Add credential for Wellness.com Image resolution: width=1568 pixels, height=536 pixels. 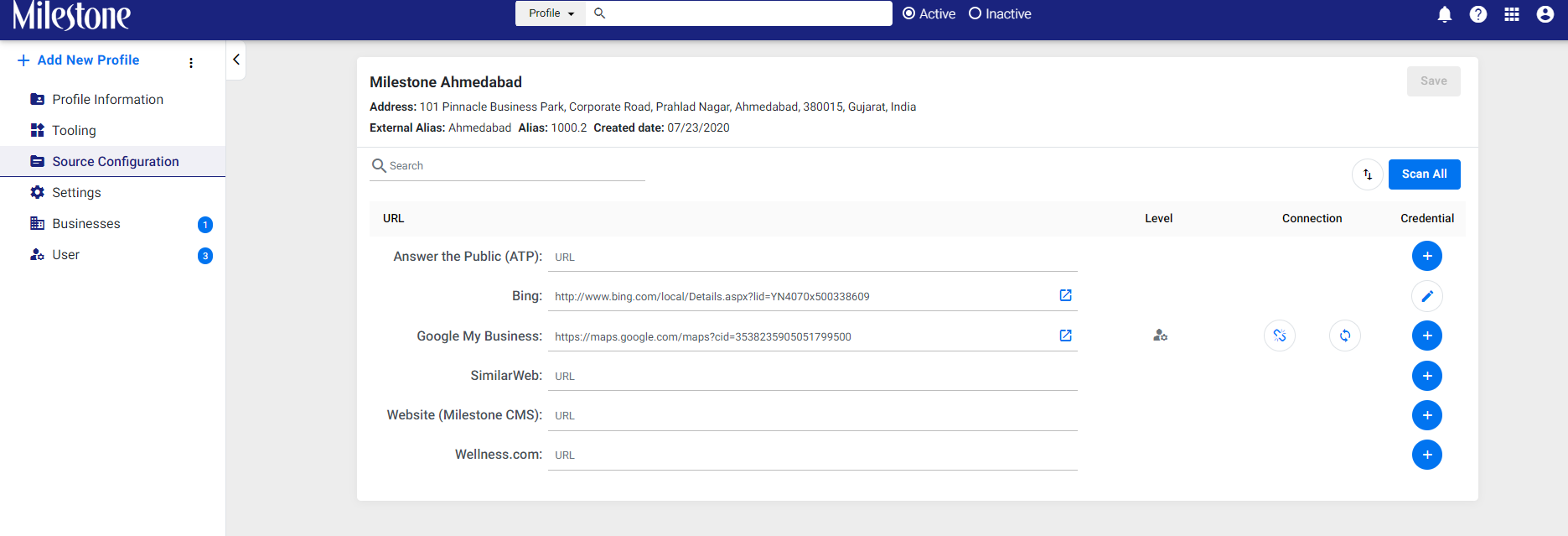[x=1427, y=455]
